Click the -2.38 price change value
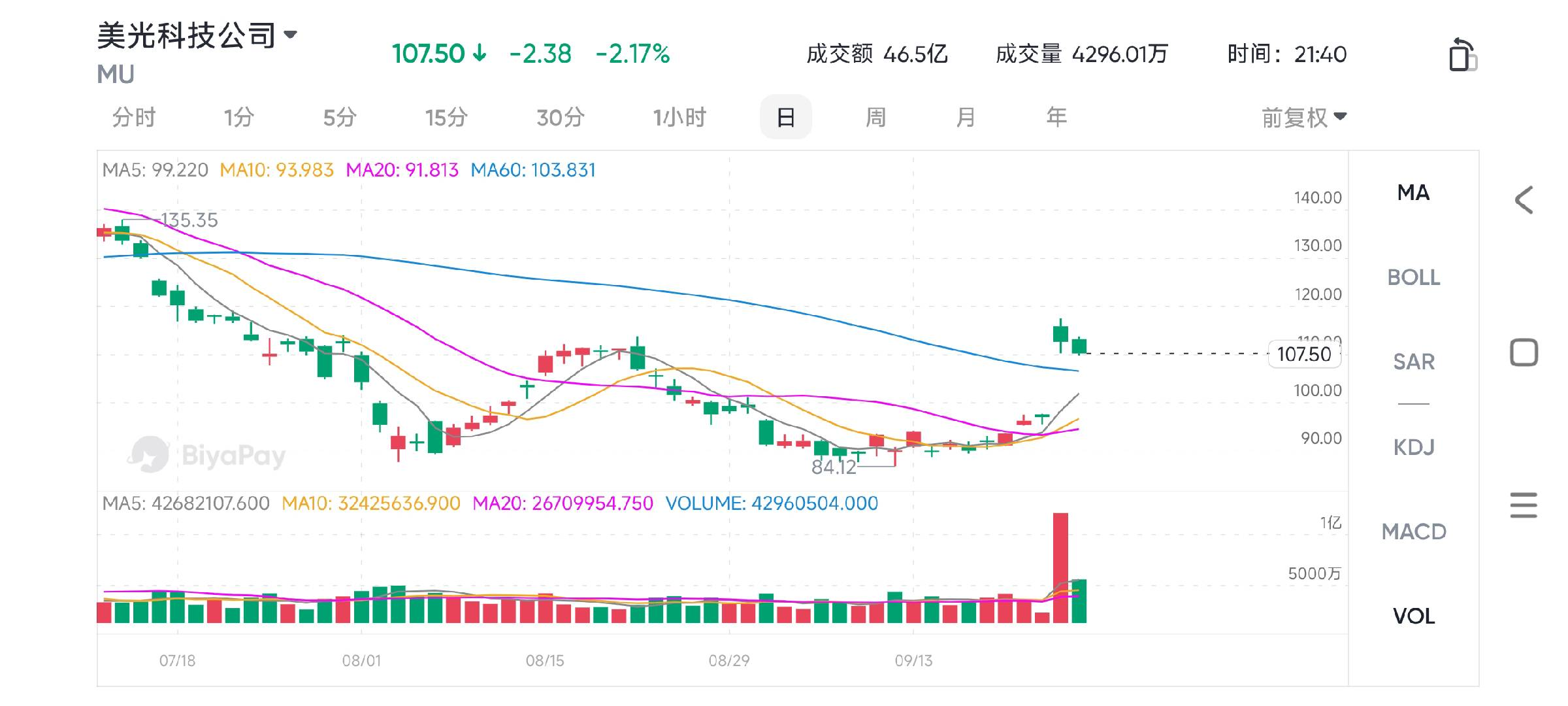 pos(540,54)
